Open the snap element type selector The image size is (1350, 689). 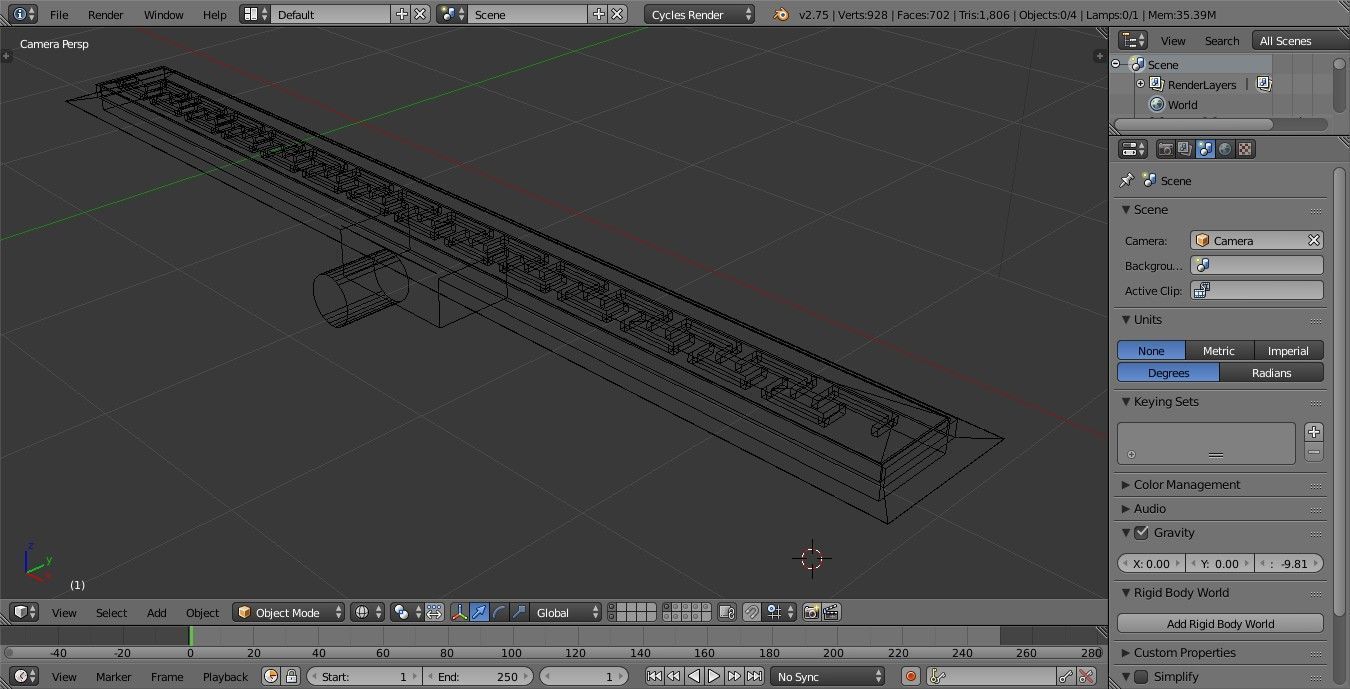tap(779, 612)
